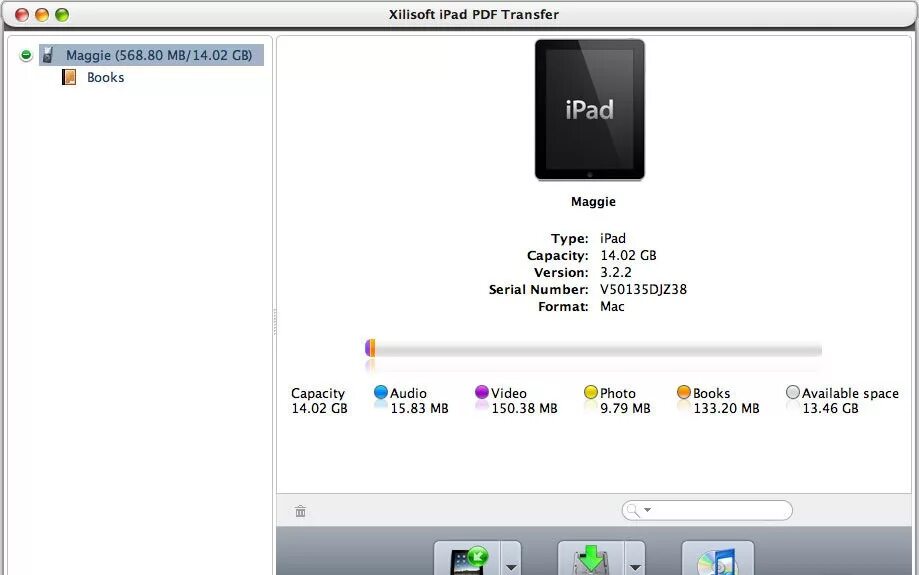
Task: Click the blue Audio legend dot
Action: [x=381, y=392]
